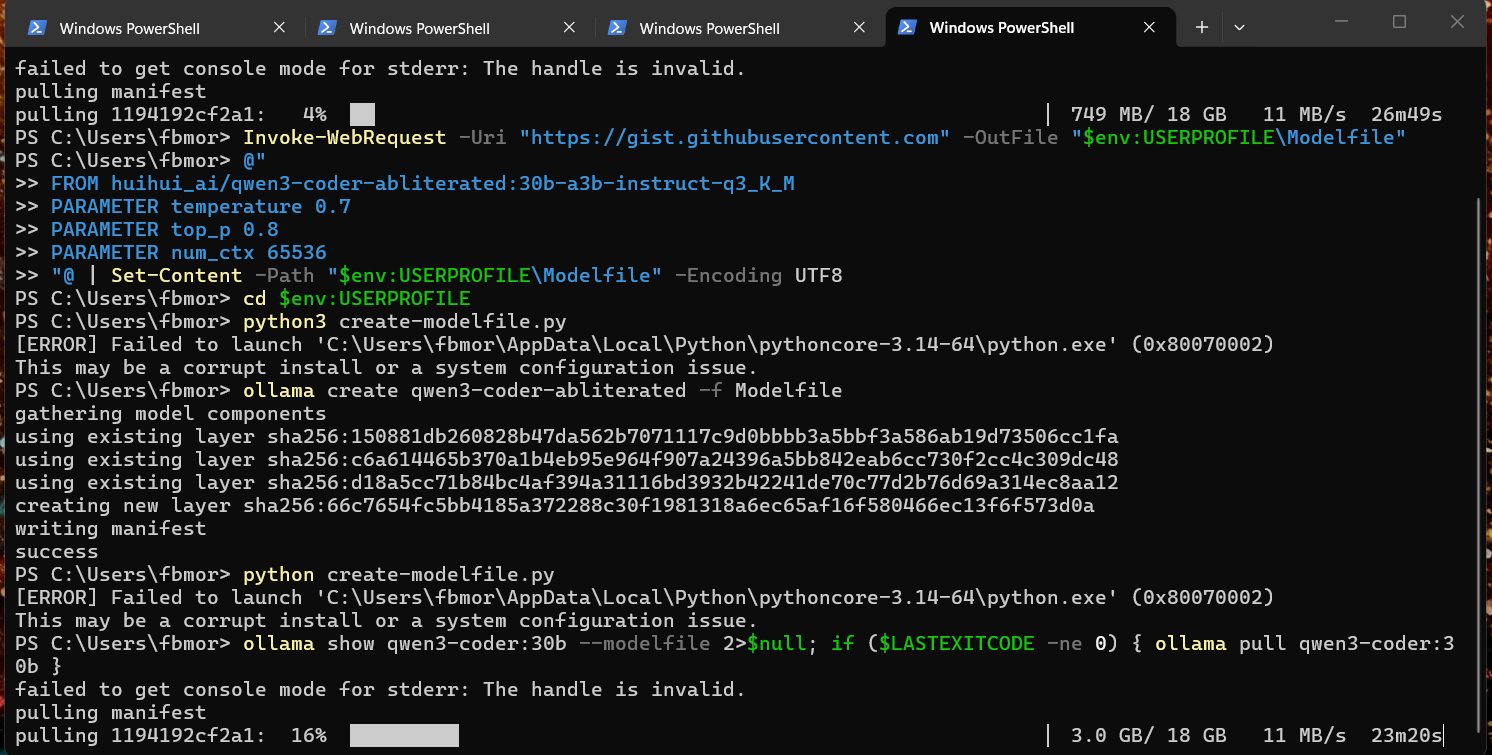Image resolution: width=1492 pixels, height=755 pixels.
Task: Click the PowerShell icon on the first tab
Action: (37, 28)
